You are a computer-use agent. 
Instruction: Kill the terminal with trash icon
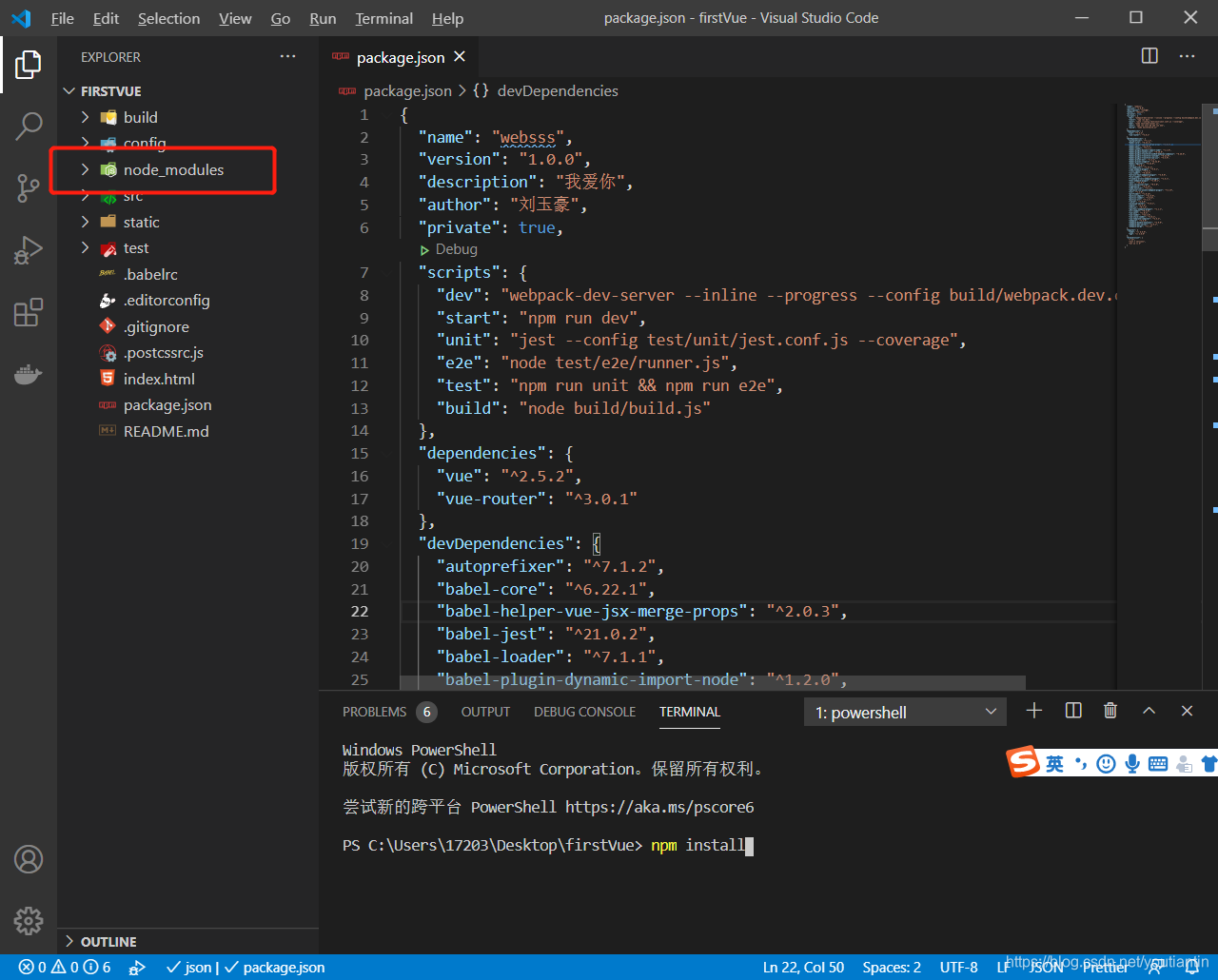tap(1110, 711)
